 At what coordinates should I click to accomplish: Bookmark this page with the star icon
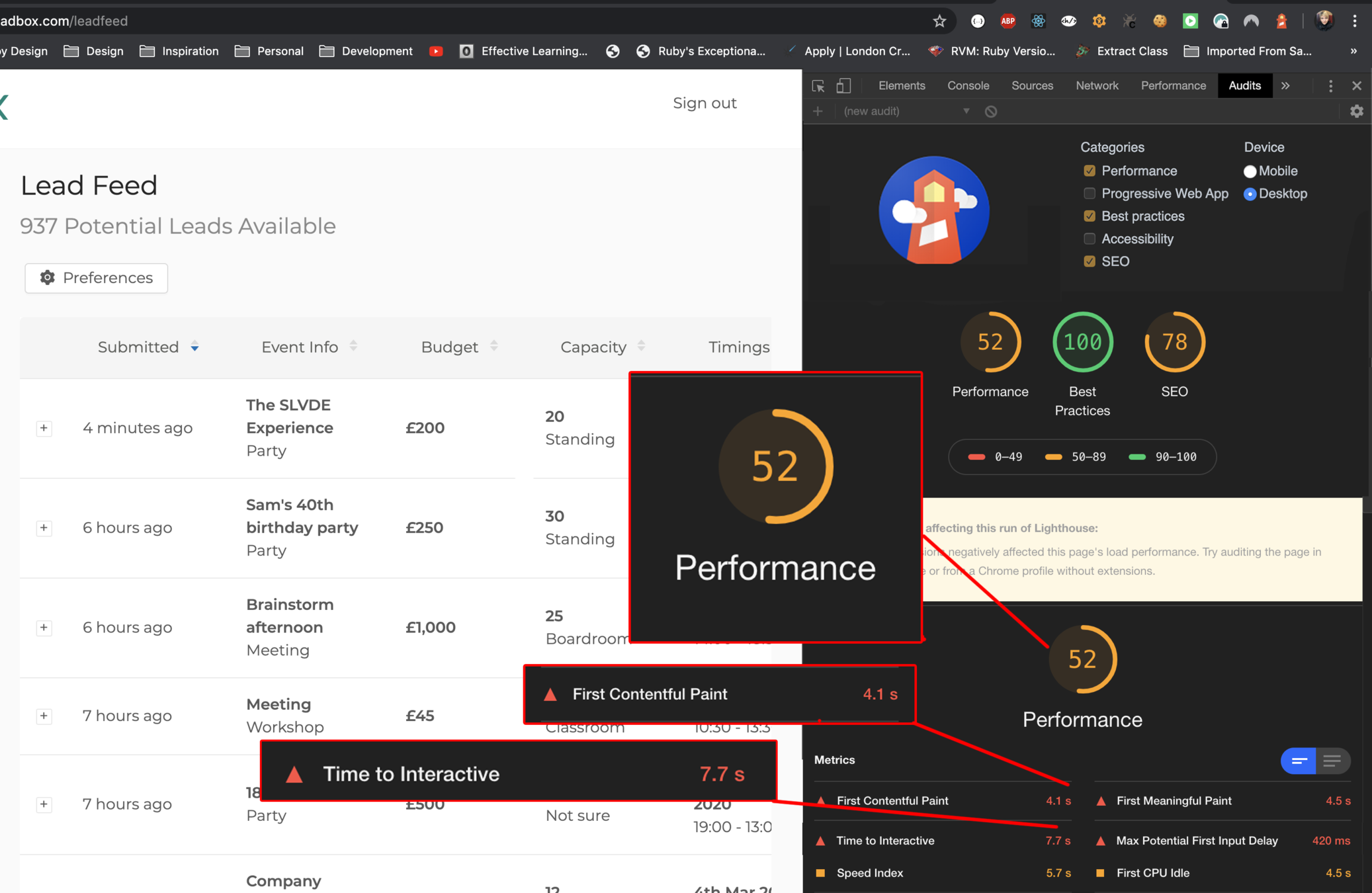939,21
